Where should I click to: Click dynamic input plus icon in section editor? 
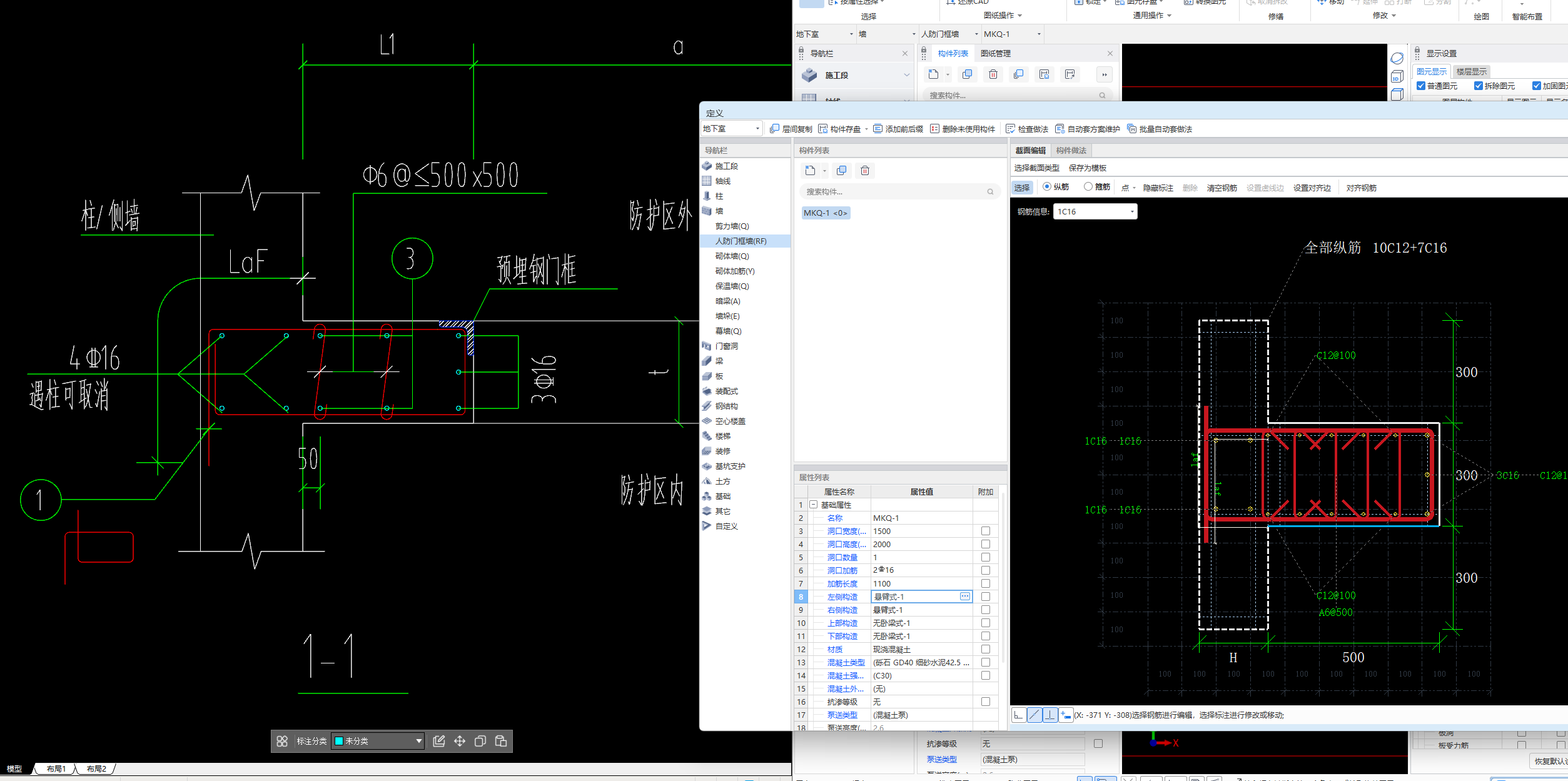coord(1066,715)
